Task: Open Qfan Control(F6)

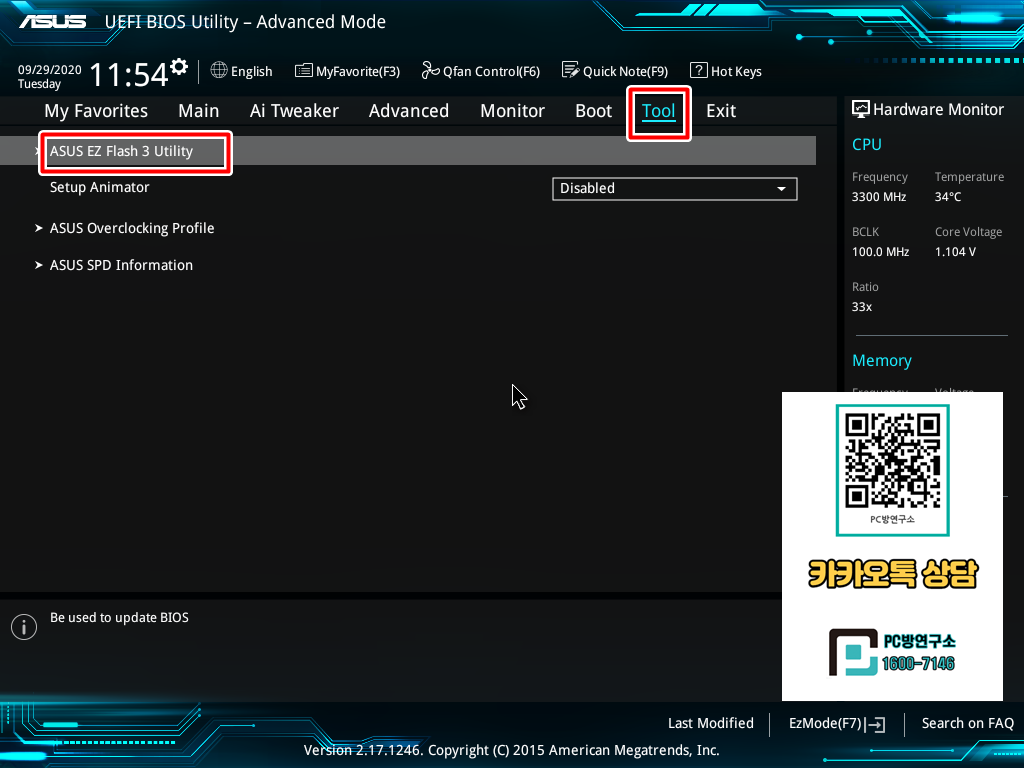Action: pyautogui.click(x=481, y=71)
